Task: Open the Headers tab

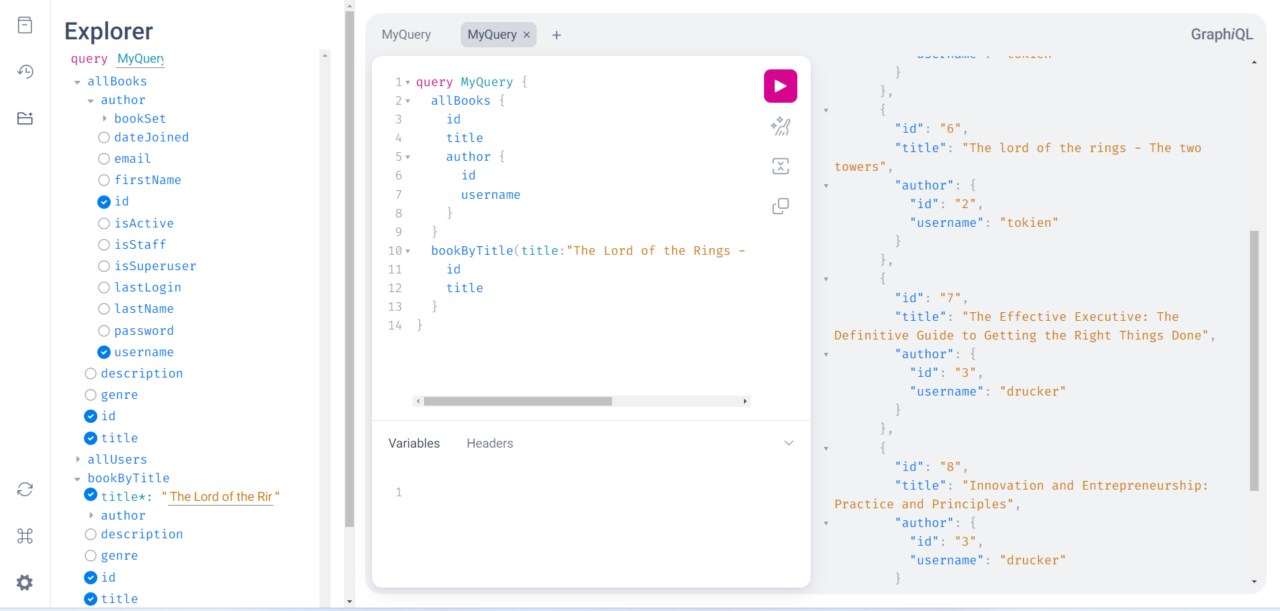Action: tap(489, 443)
